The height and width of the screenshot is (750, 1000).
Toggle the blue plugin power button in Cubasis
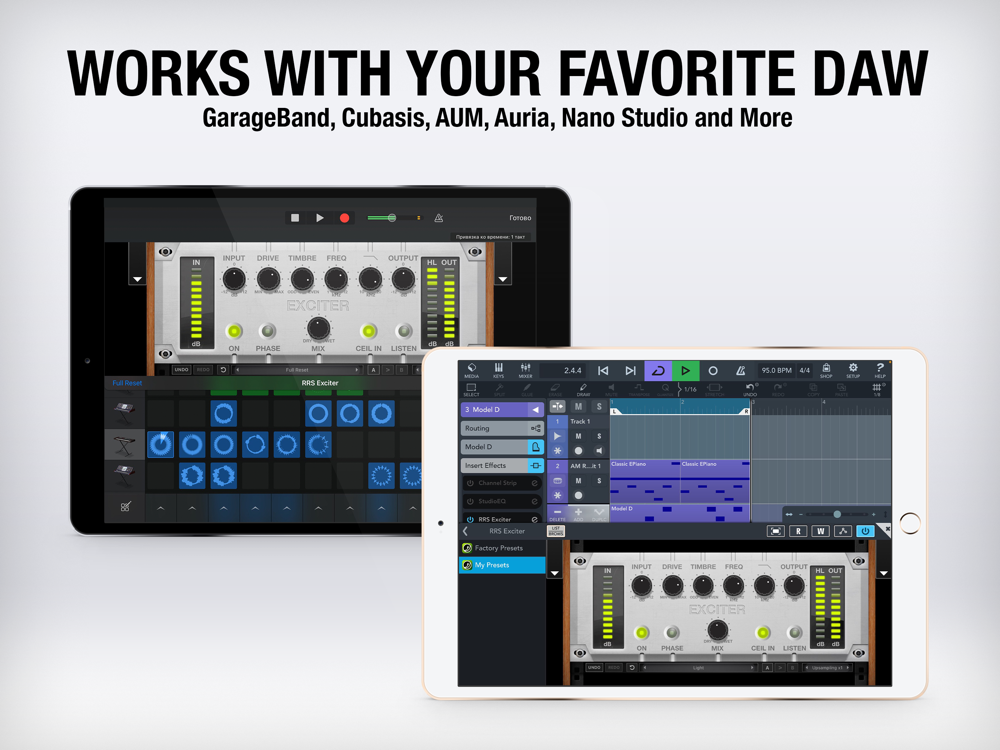pos(865,531)
